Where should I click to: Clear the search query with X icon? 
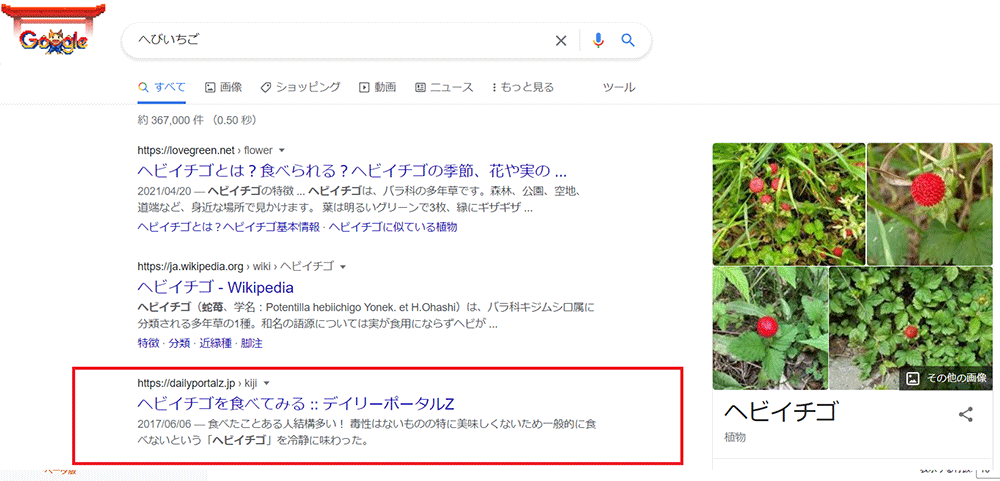pyautogui.click(x=561, y=41)
